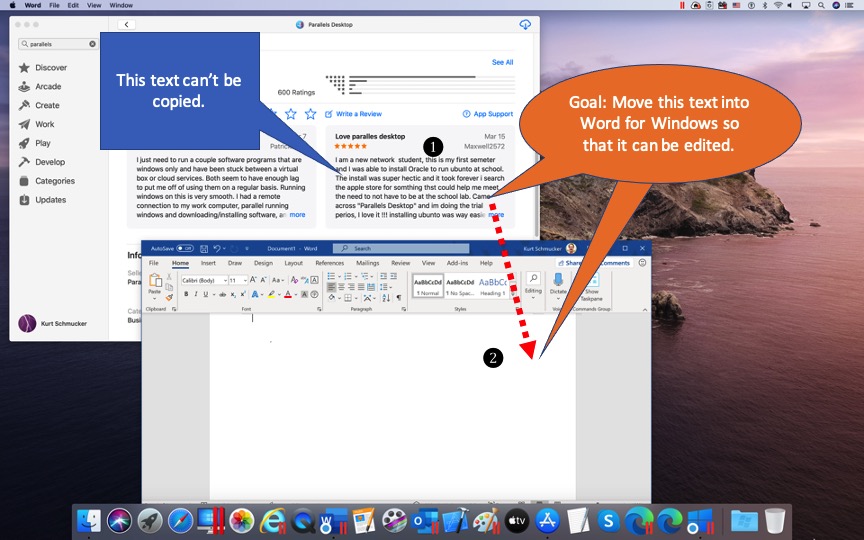Click the paragraph Shading paint bucket
This screenshot has height=540, width=864.
point(332,298)
